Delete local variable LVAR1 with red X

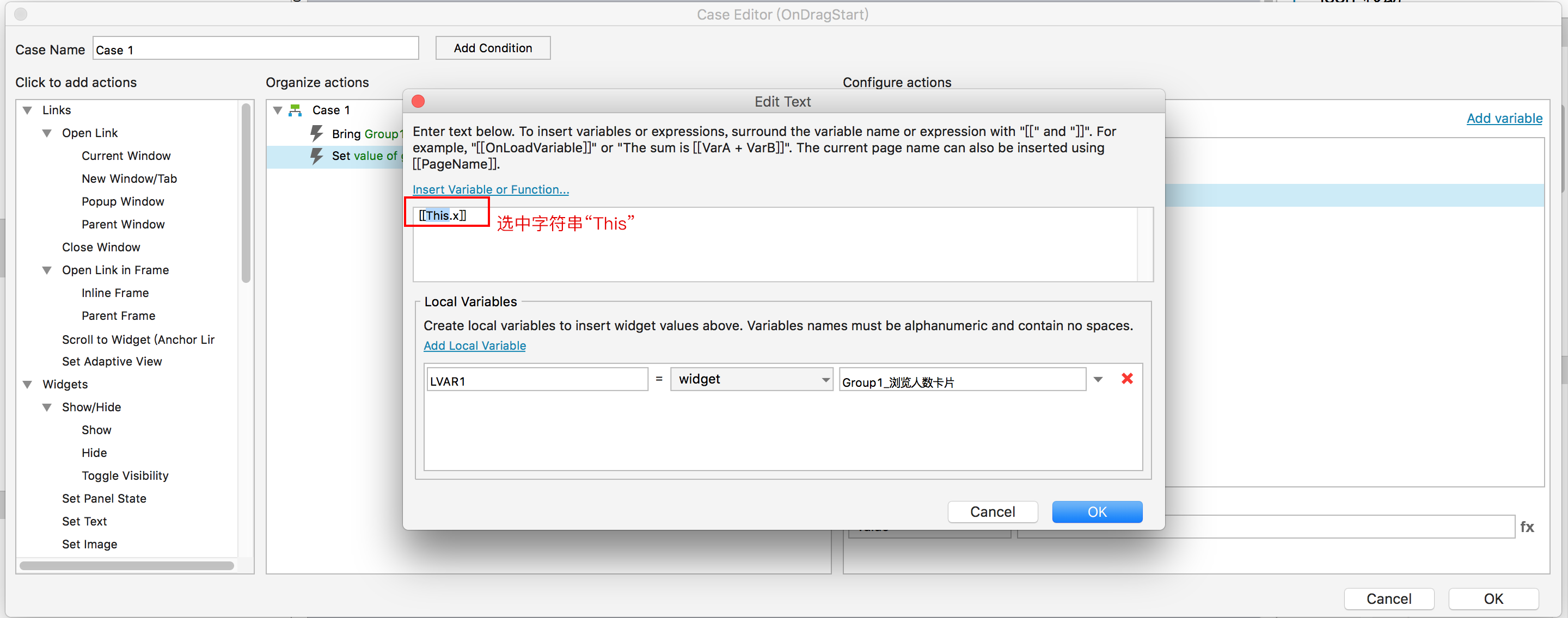[1126, 379]
